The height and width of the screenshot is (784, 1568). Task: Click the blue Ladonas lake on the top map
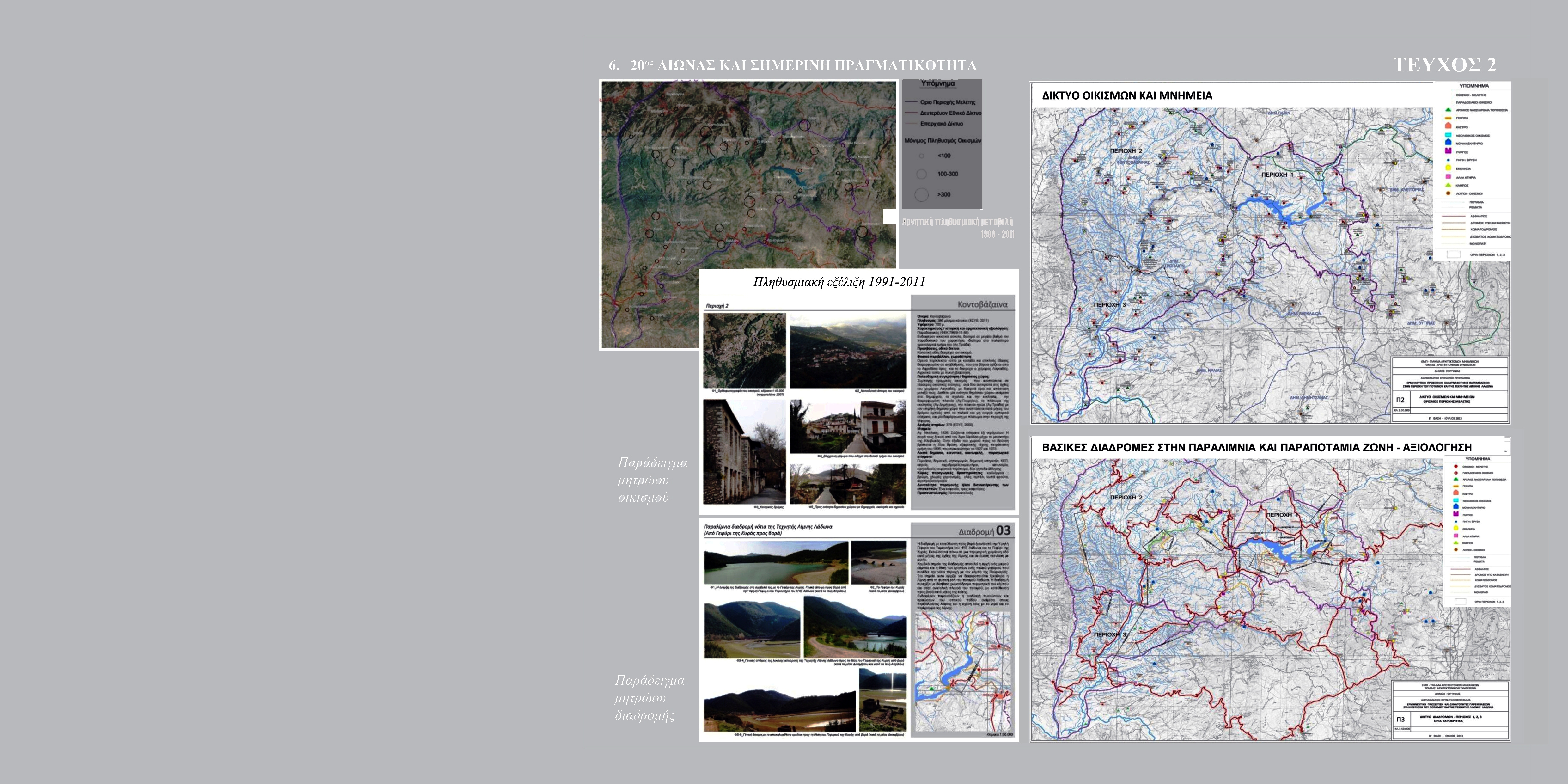click(1275, 209)
